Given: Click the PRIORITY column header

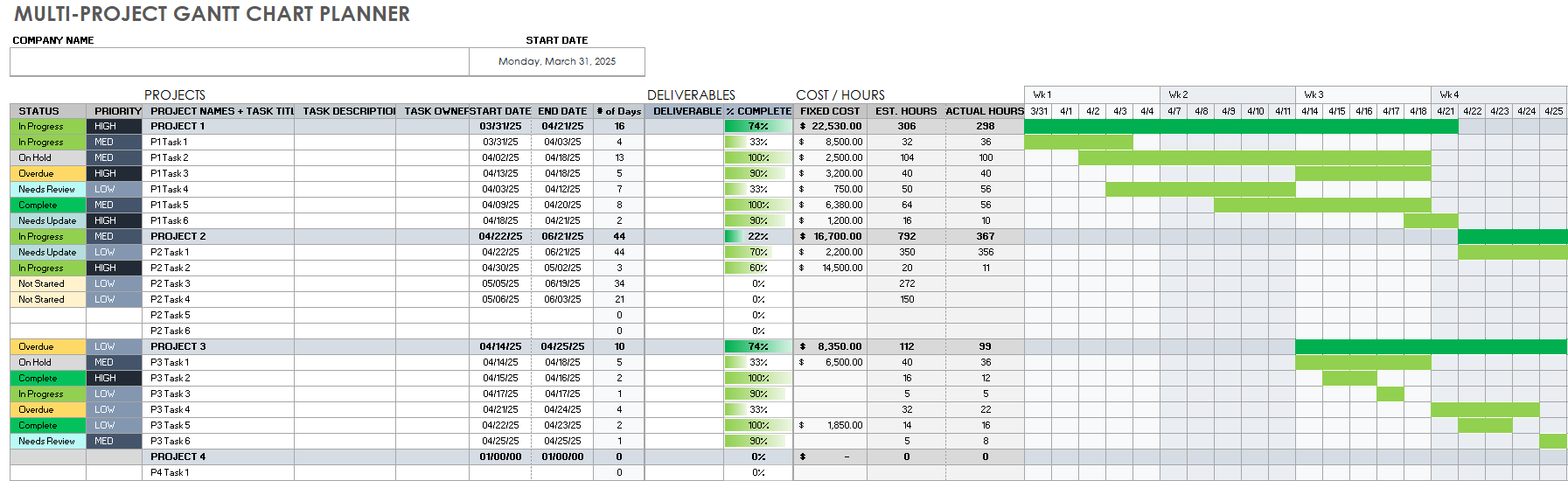Looking at the screenshot, I should coord(118,111).
